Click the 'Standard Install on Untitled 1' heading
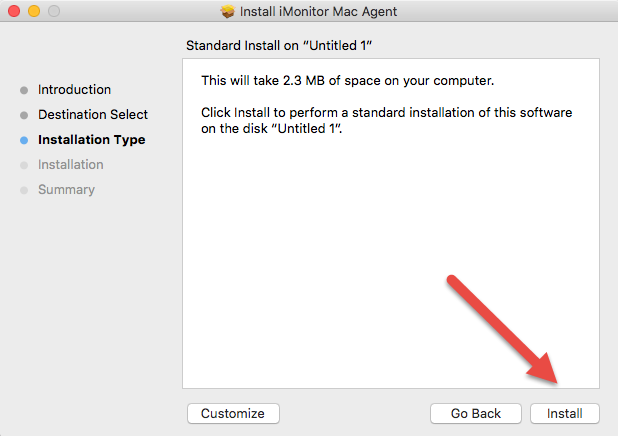 coord(279,45)
